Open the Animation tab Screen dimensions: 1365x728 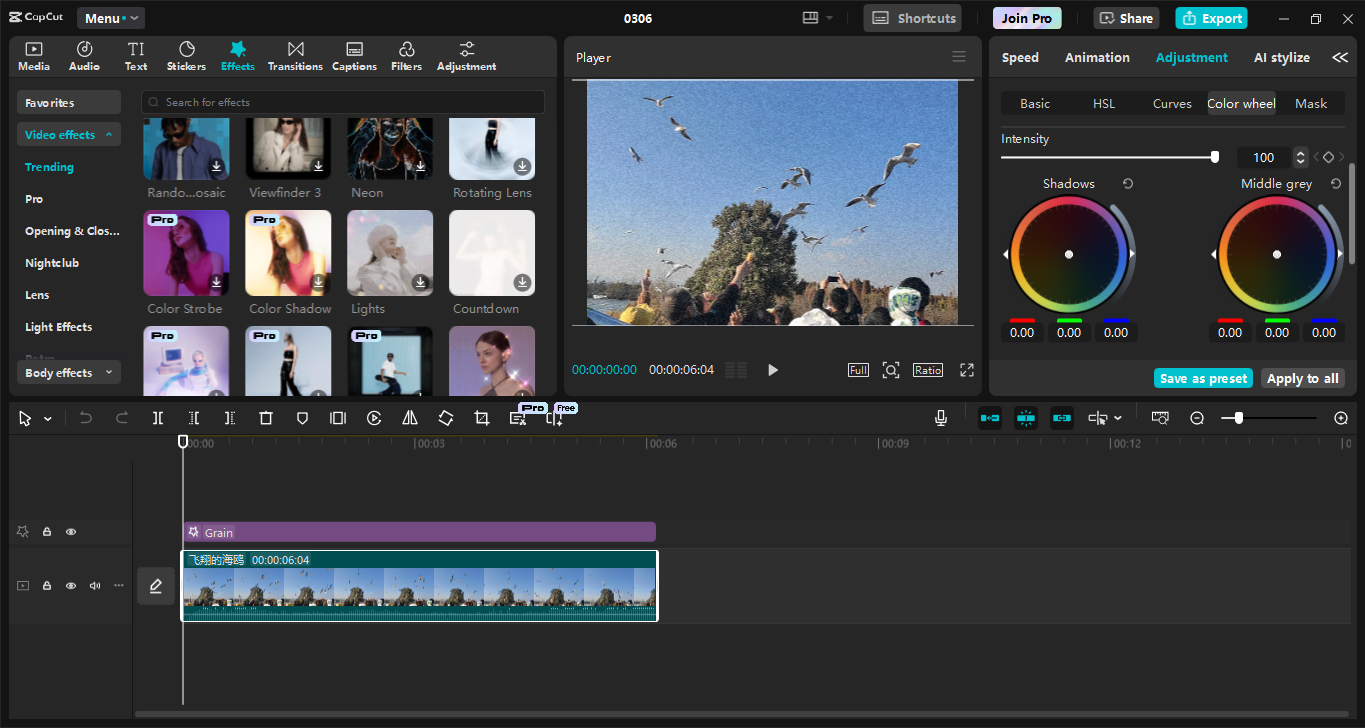[1097, 58]
